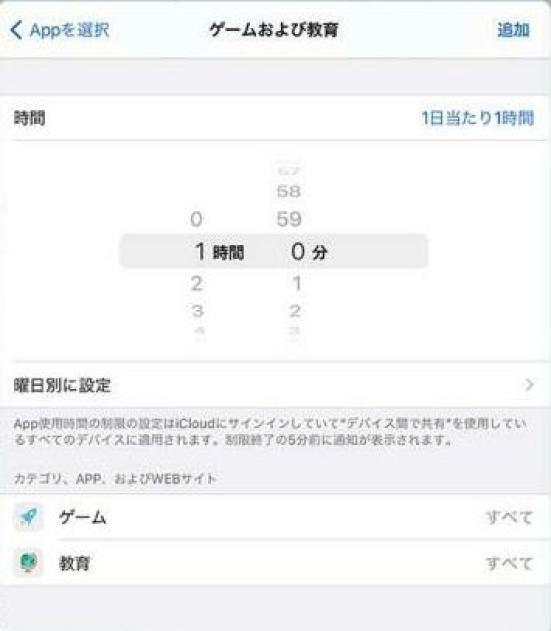The image size is (551, 631).
Task: Select 2 in the hours picker wheel
Action: coord(196,284)
